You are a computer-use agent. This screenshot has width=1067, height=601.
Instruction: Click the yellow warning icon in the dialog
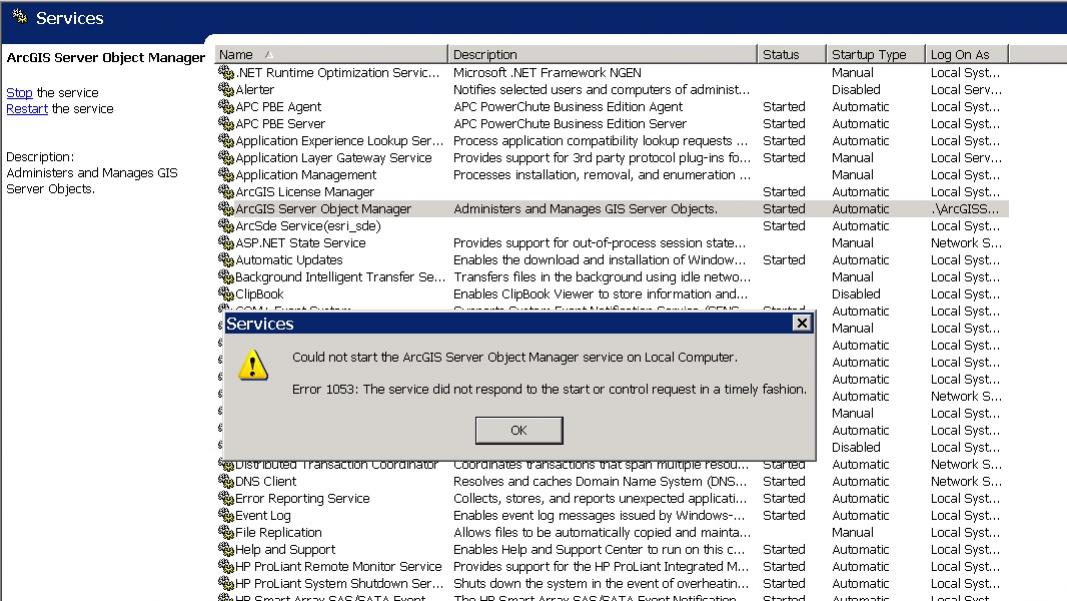252,365
